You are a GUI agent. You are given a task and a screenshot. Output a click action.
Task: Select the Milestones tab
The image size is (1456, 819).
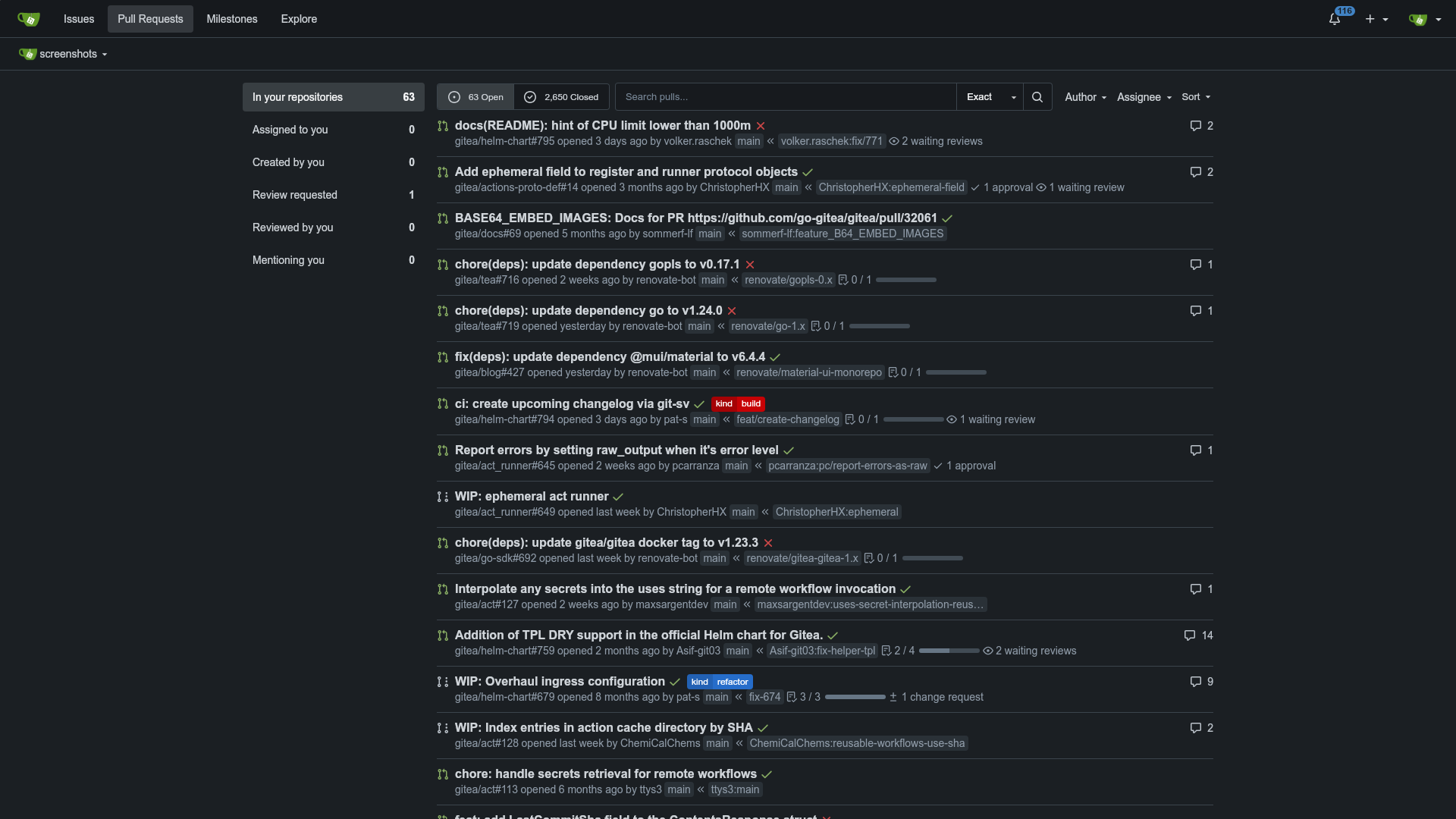tap(232, 18)
